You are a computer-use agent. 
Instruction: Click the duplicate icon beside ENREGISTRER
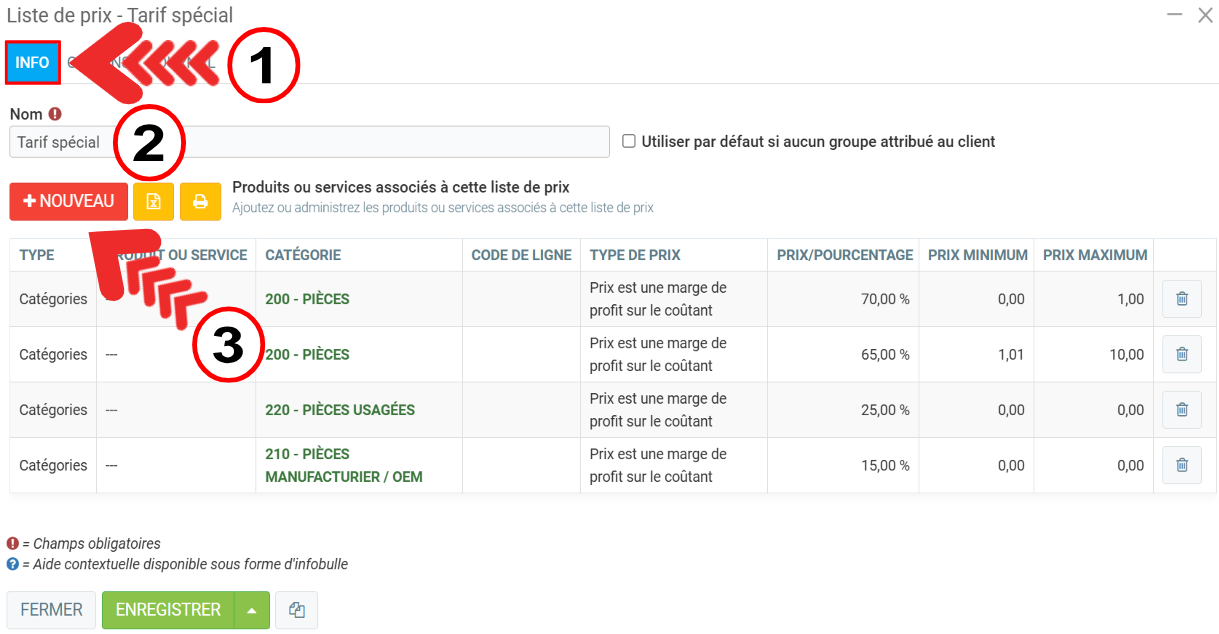(x=296, y=610)
